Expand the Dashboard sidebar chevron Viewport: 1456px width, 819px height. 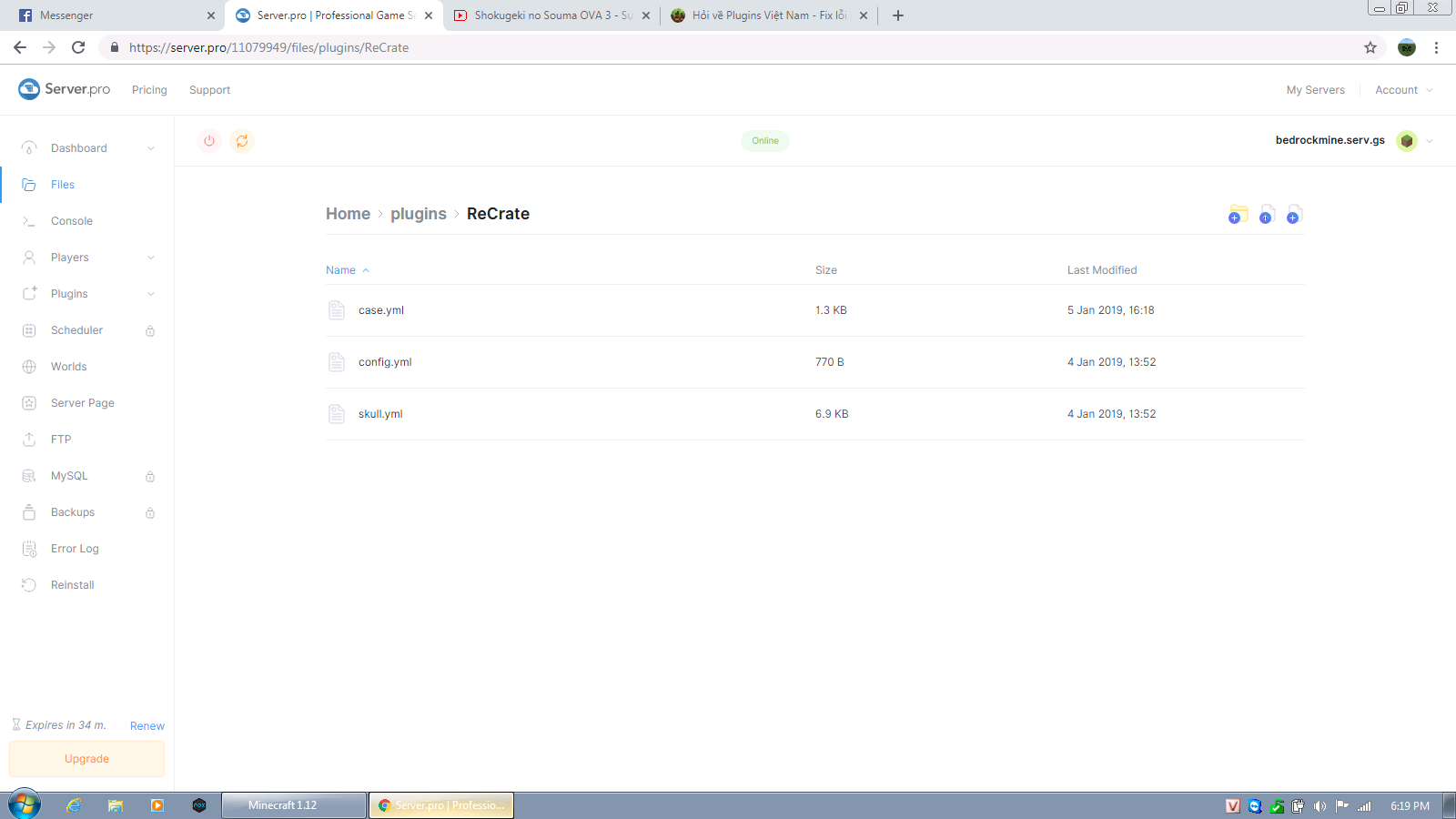(151, 148)
